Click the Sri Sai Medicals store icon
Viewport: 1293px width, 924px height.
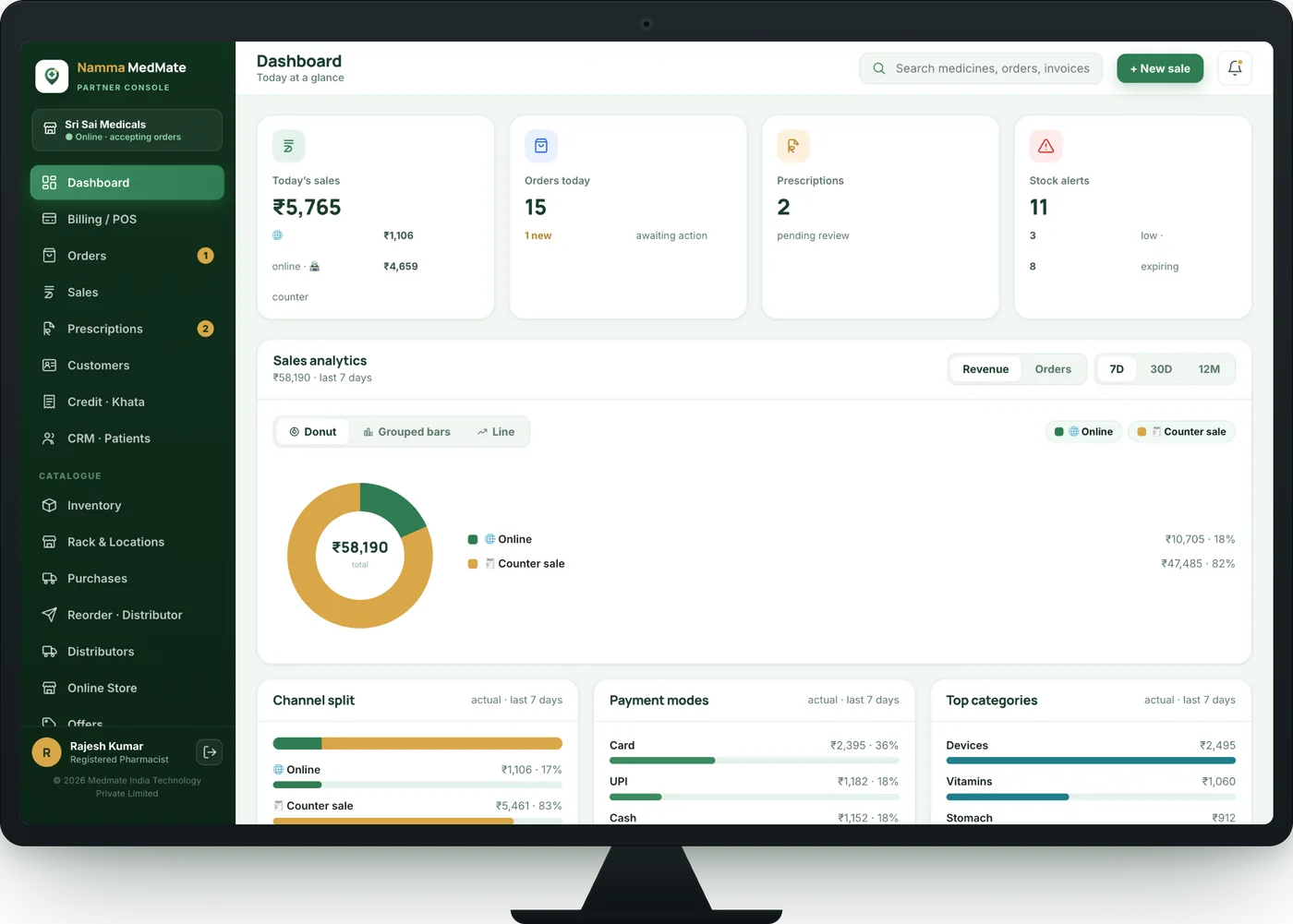tap(50, 129)
